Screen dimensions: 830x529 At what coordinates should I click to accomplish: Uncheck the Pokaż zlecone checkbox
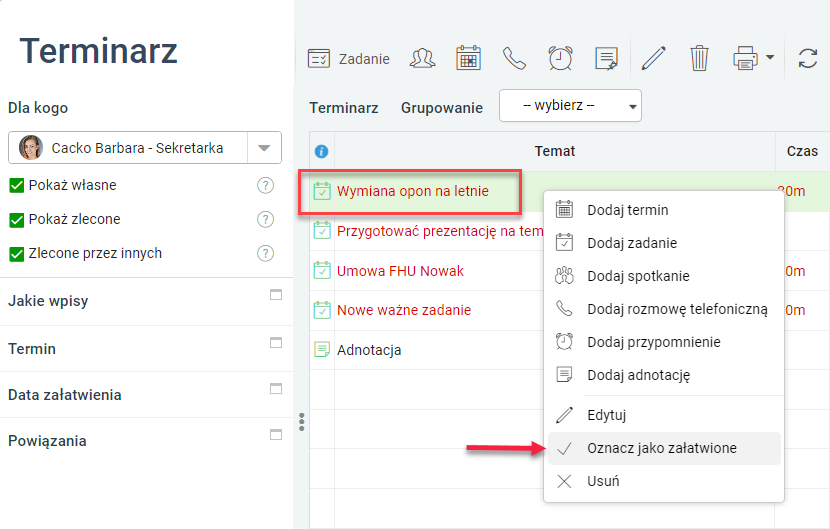(x=17, y=220)
